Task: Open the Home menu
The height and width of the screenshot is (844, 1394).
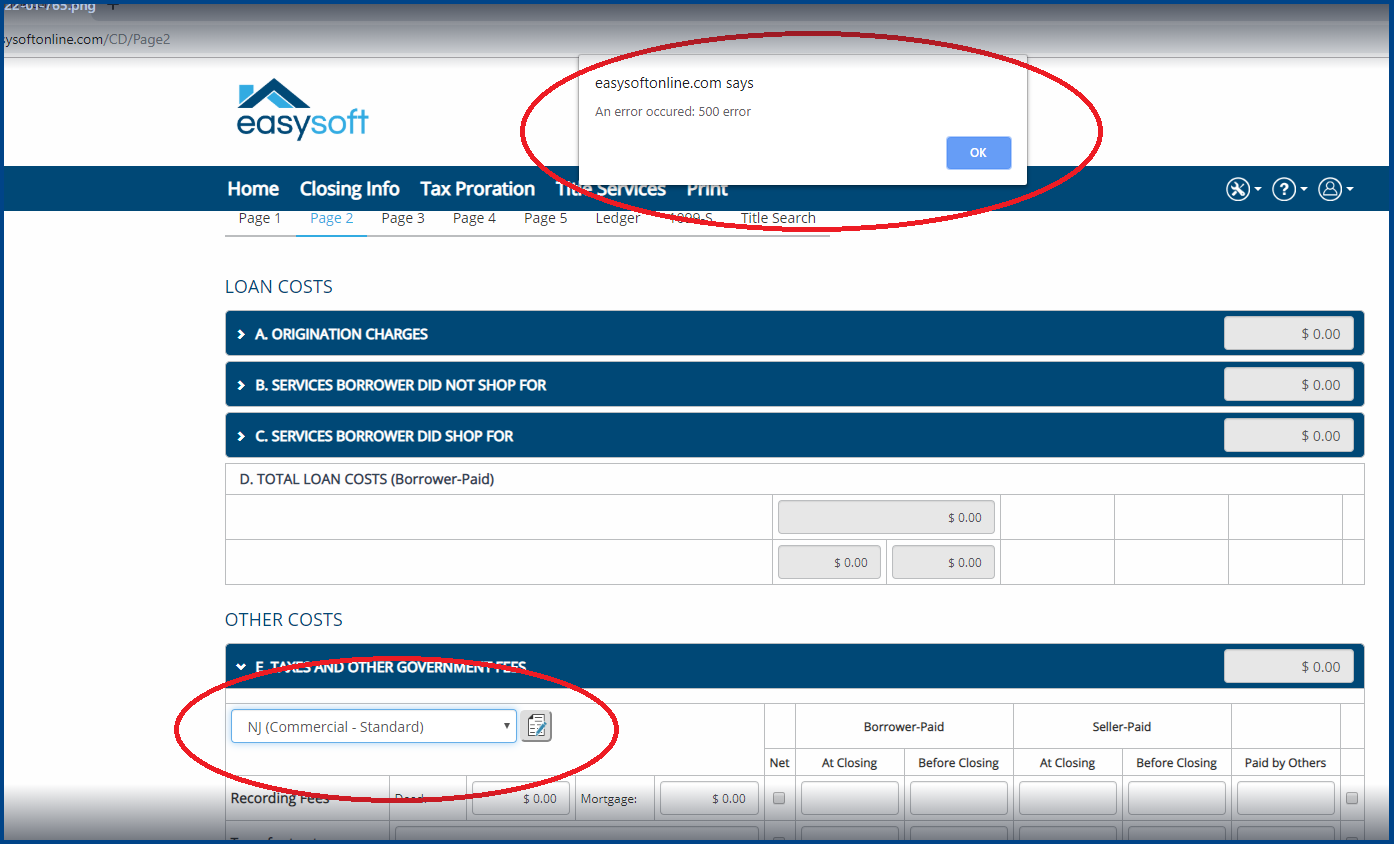Action: click(253, 189)
